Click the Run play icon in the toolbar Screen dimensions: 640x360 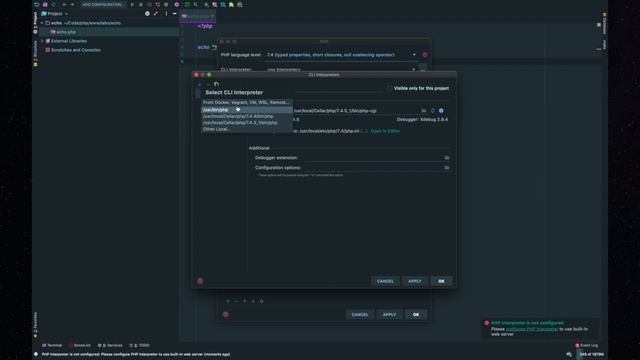click(x=132, y=4)
